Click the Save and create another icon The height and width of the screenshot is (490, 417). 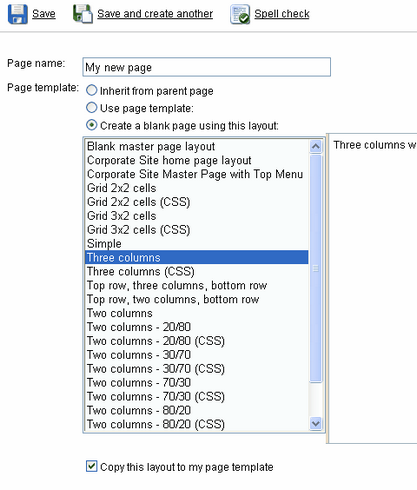tap(83, 14)
